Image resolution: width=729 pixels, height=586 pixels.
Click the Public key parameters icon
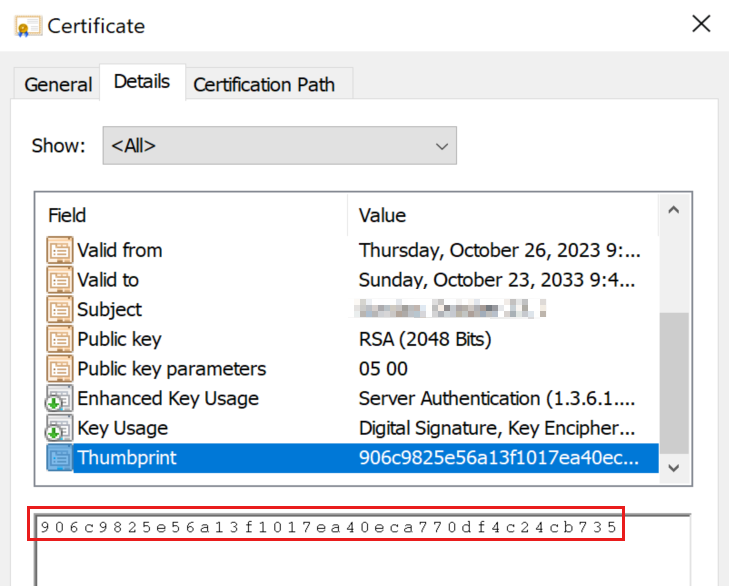(x=60, y=369)
